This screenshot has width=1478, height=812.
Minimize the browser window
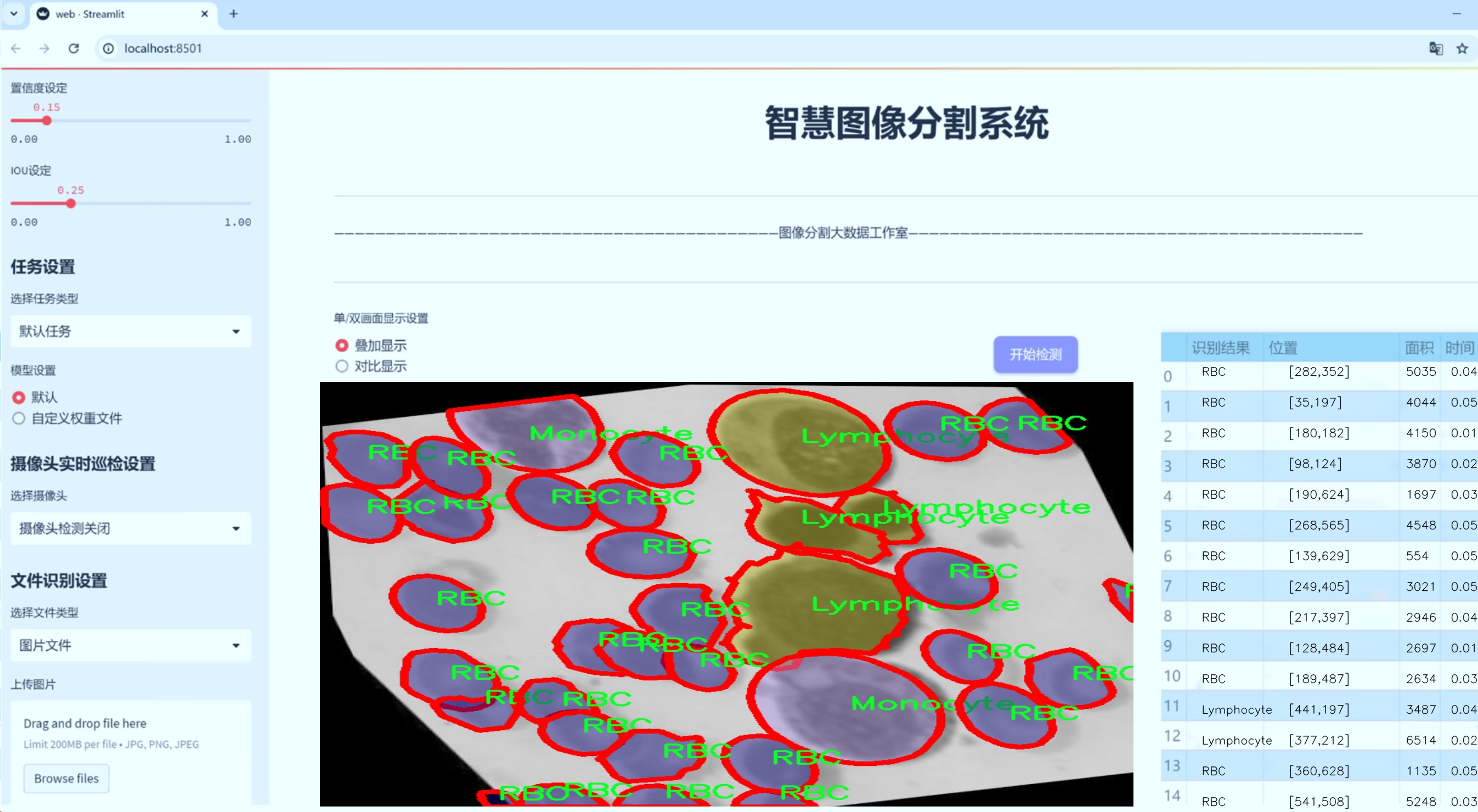(x=1456, y=14)
